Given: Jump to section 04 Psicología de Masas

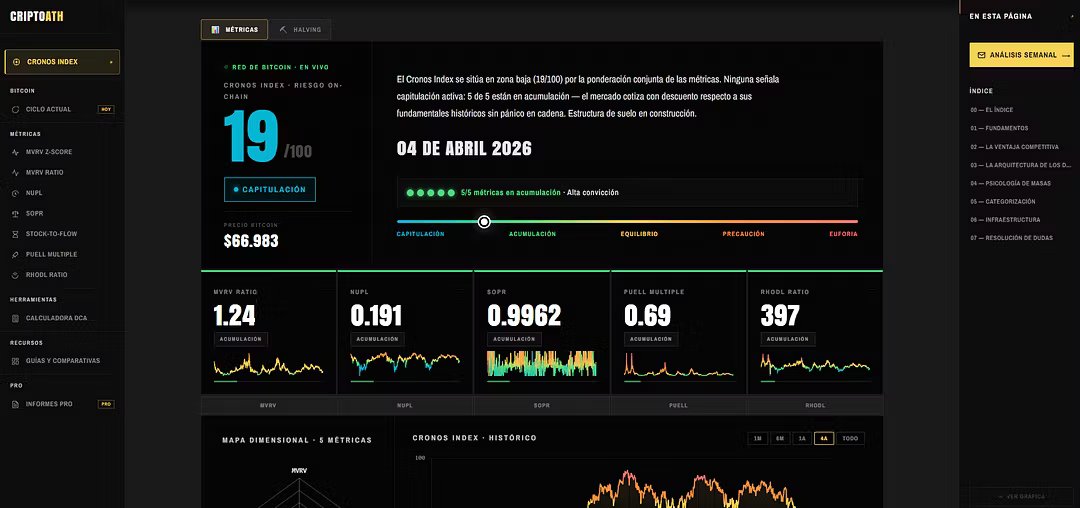Looking at the screenshot, I should [x=1012, y=183].
